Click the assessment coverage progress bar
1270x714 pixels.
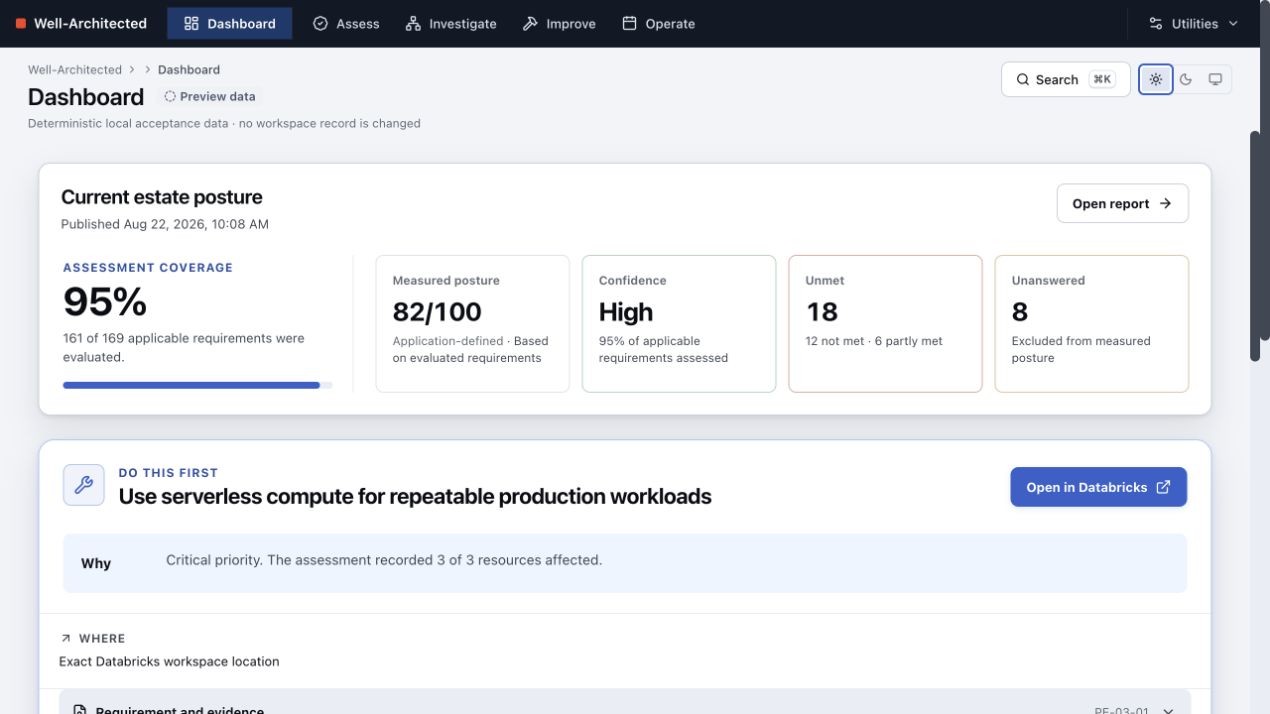click(x=197, y=385)
